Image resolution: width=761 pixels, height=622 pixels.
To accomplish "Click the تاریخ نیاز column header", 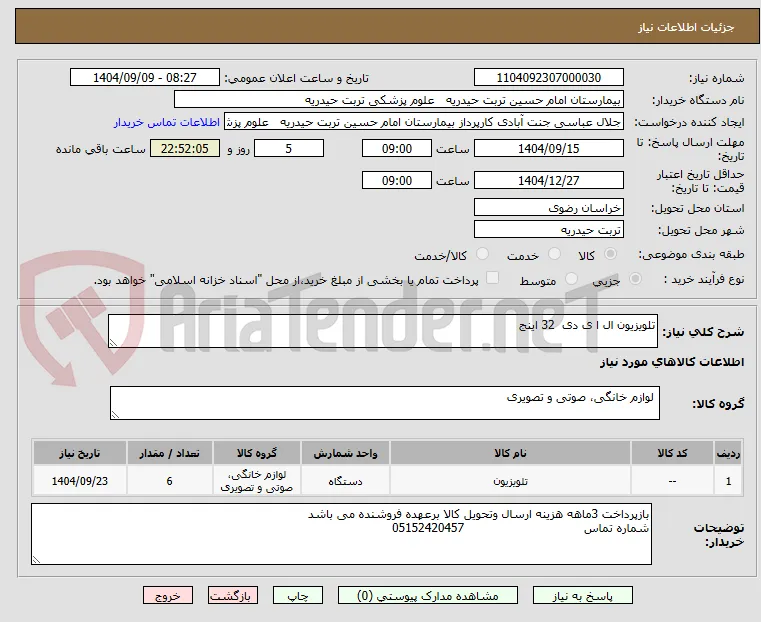I will click(x=80, y=453).
